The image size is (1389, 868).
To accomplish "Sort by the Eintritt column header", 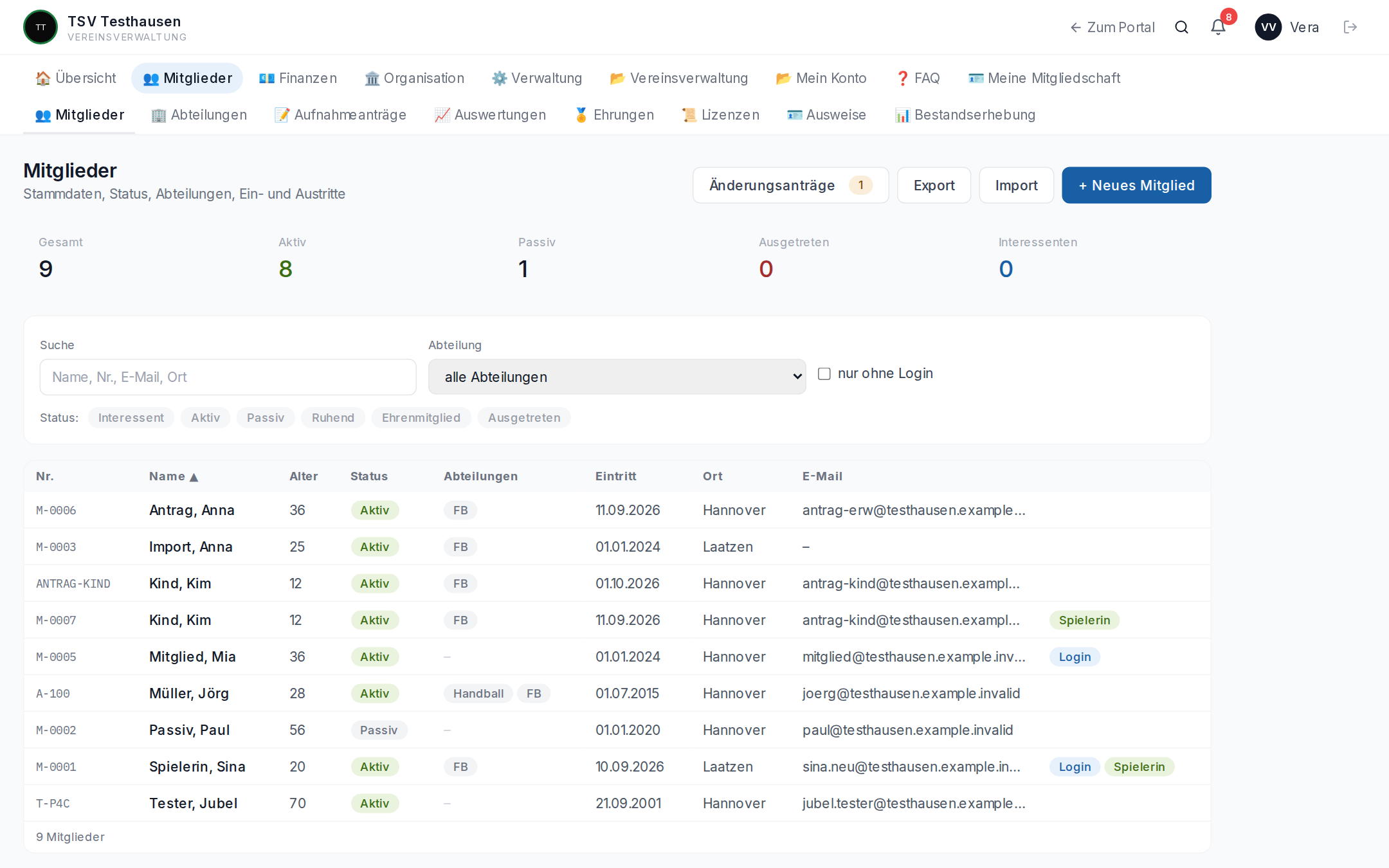I will point(615,476).
